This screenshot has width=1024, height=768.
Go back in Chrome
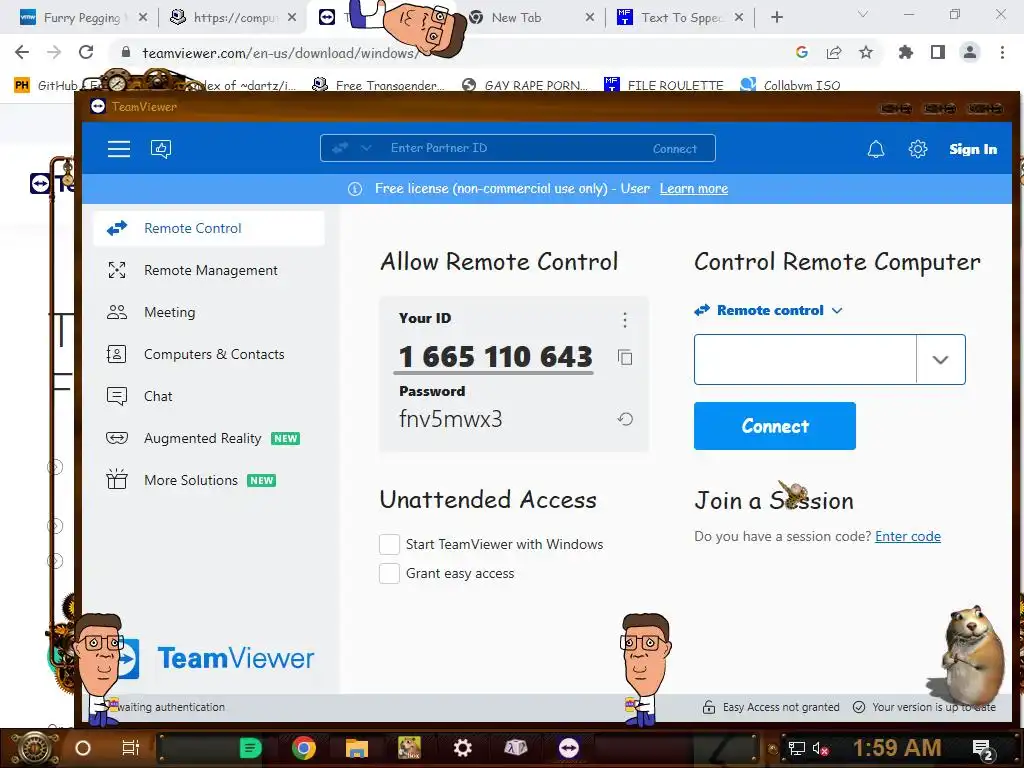click(x=22, y=52)
